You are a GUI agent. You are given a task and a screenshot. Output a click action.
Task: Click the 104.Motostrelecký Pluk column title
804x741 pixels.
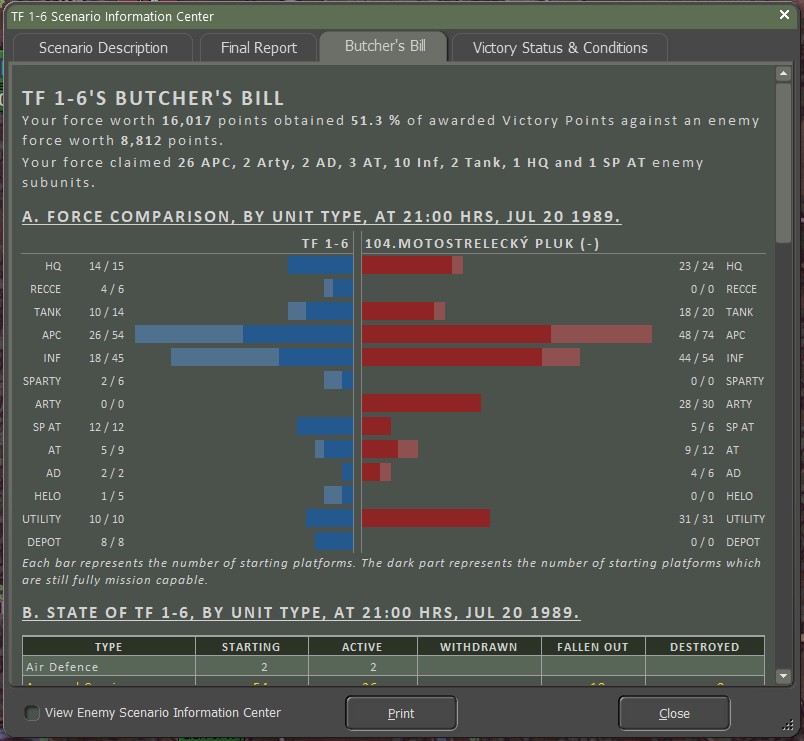tap(482, 243)
